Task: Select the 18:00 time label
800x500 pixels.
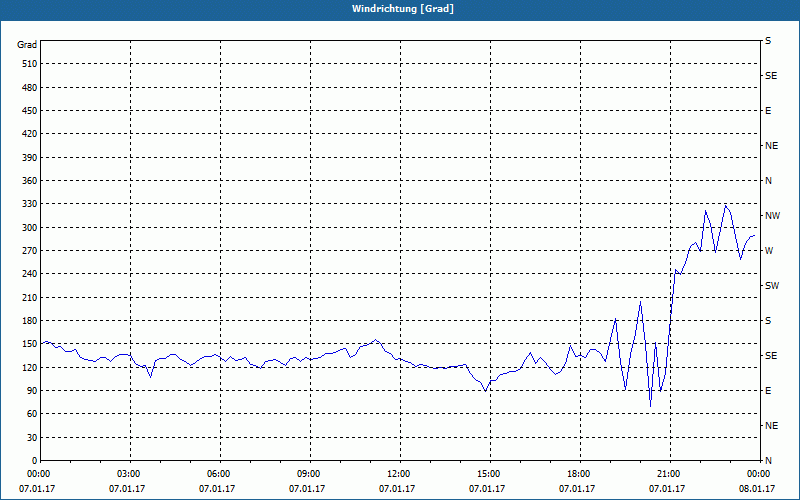Action: pos(580,474)
